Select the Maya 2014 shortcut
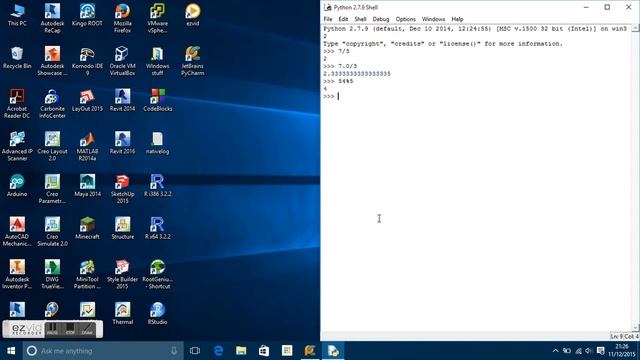Screen dimensions: 640x360 click(87, 186)
